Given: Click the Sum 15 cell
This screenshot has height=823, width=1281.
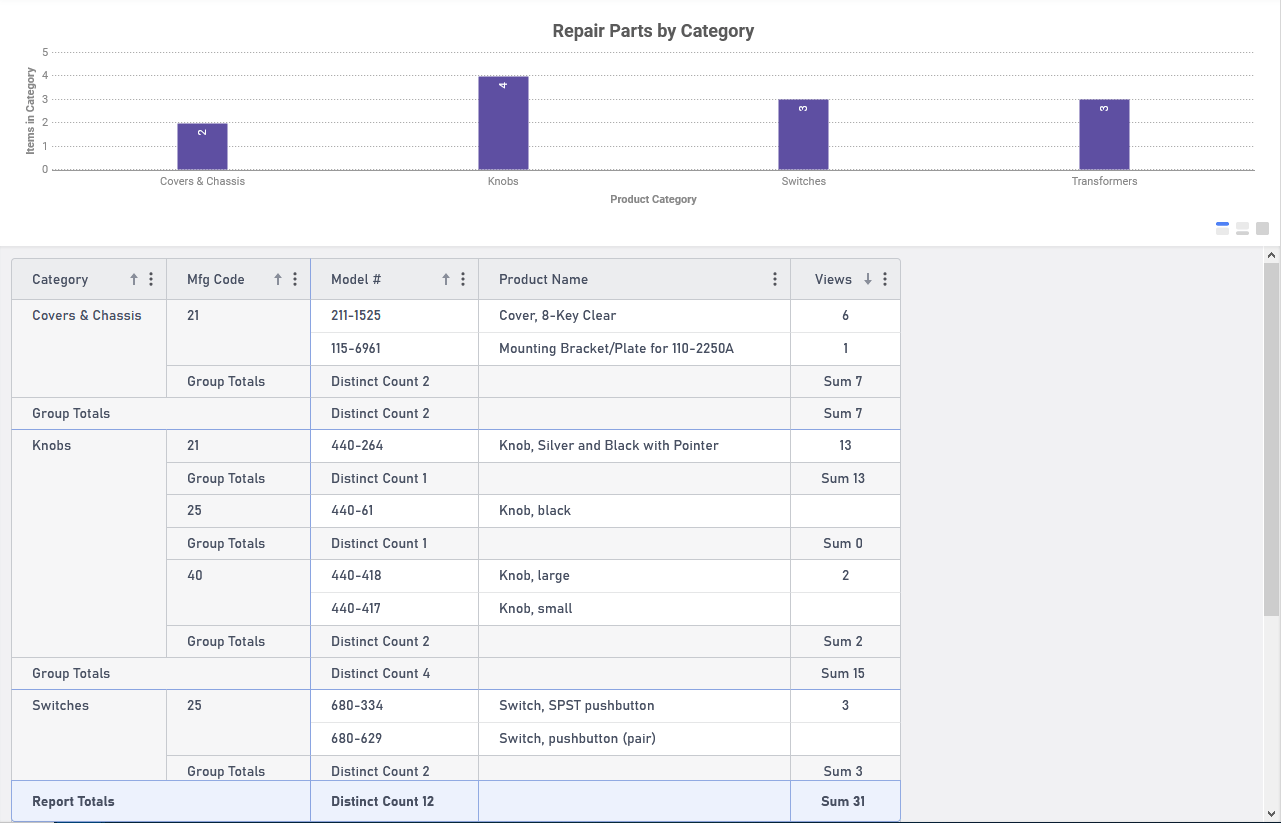Looking at the screenshot, I should click(843, 673).
